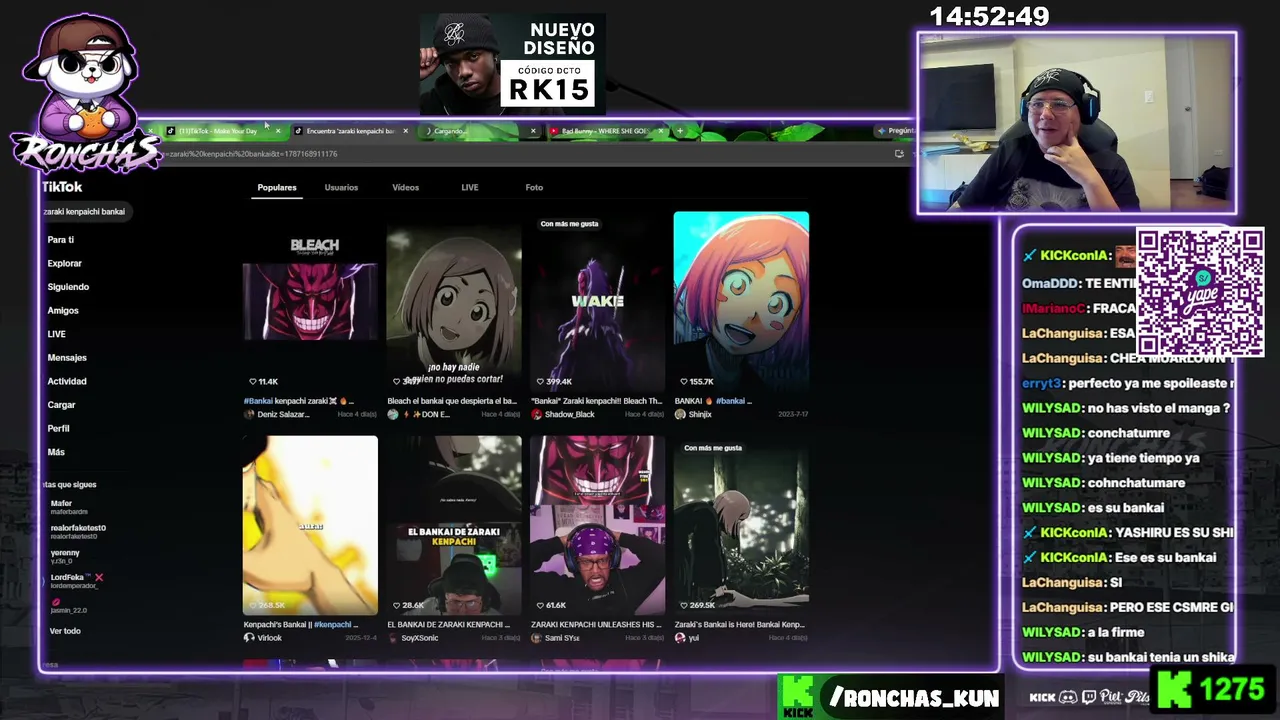Viewport: 1280px width, 720px height.
Task: Open LIVE in TikTok sidebar
Action: [x=57, y=334]
